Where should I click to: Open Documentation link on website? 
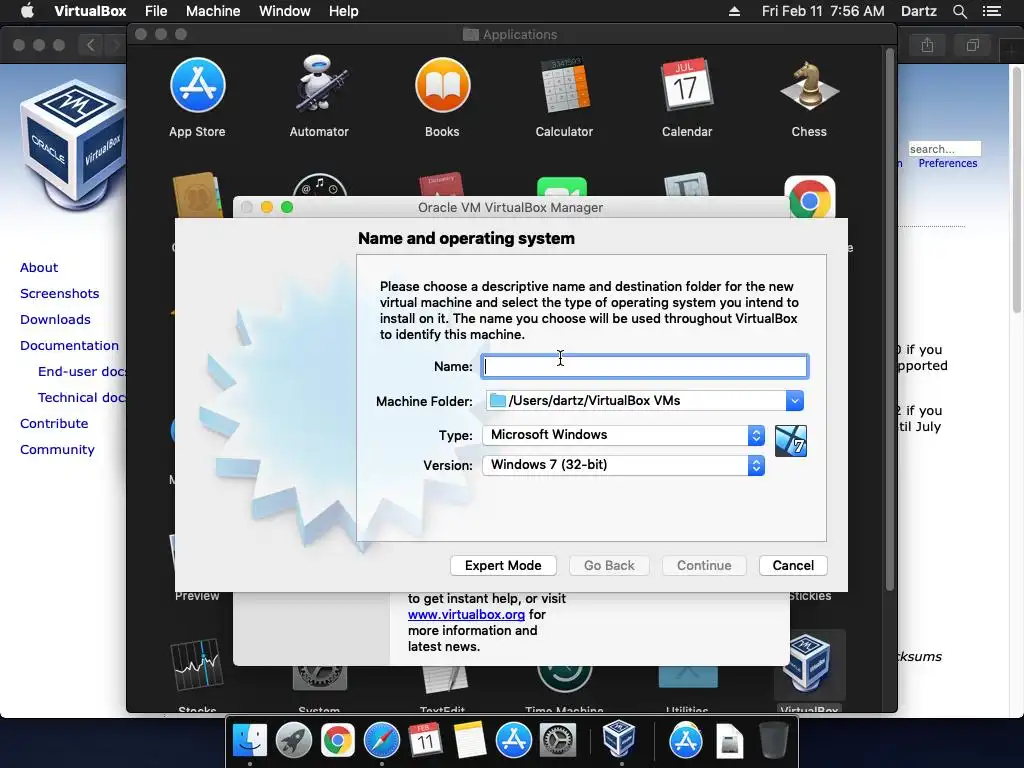pos(69,345)
